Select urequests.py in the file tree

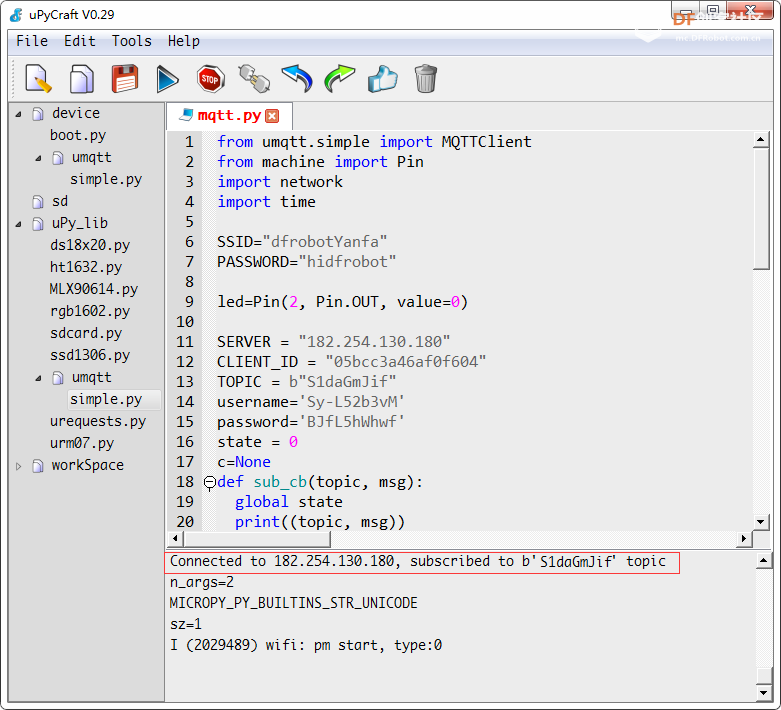coord(98,422)
